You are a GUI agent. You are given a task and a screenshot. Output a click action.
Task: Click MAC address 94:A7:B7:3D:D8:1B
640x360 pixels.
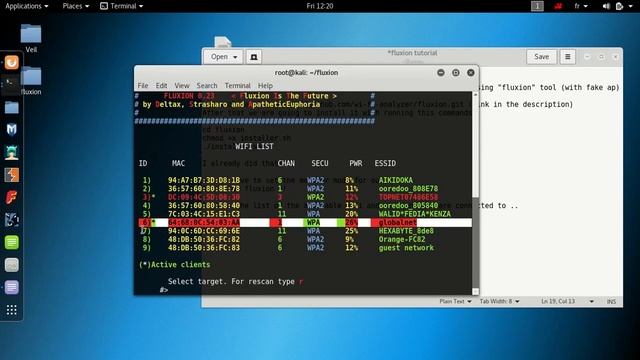pyautogui.click(x=204, y=180)
